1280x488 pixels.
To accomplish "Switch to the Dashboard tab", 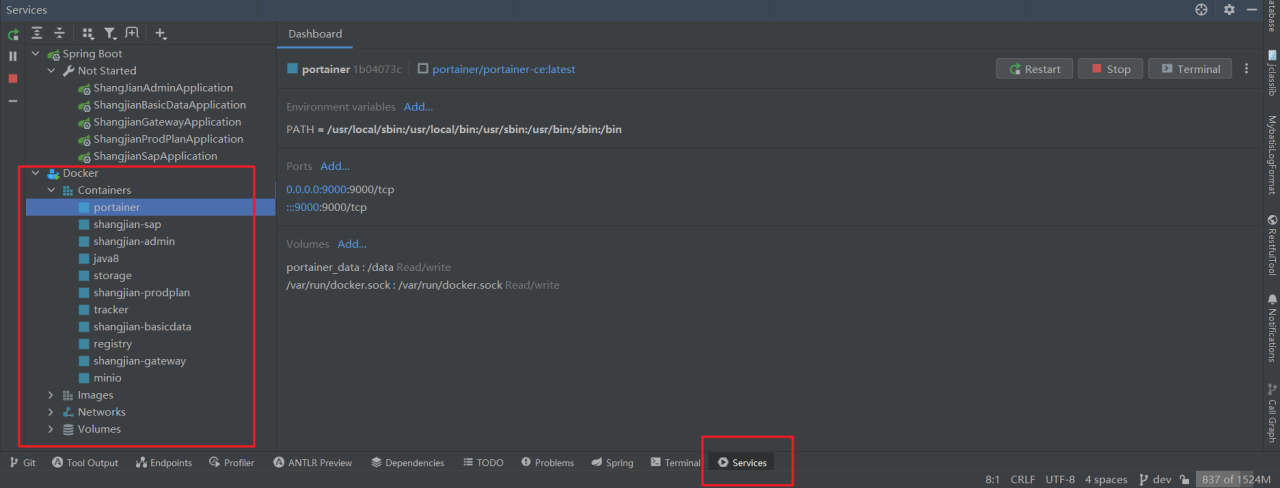I will pyautogui.click(x=315, y=34).
